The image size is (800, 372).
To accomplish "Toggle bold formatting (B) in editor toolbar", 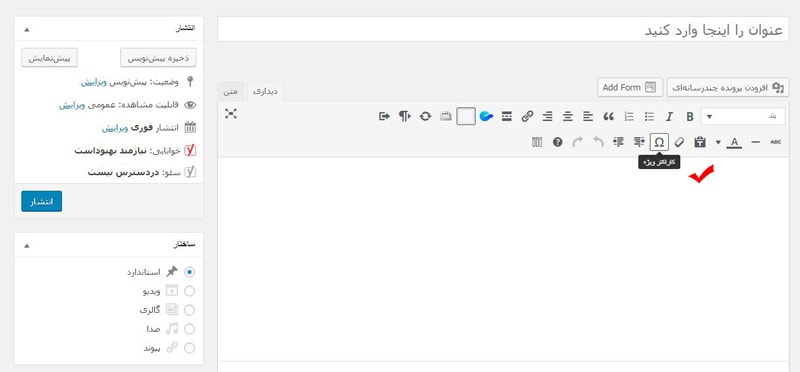I will pyautogui.click(x=689, y=117).
